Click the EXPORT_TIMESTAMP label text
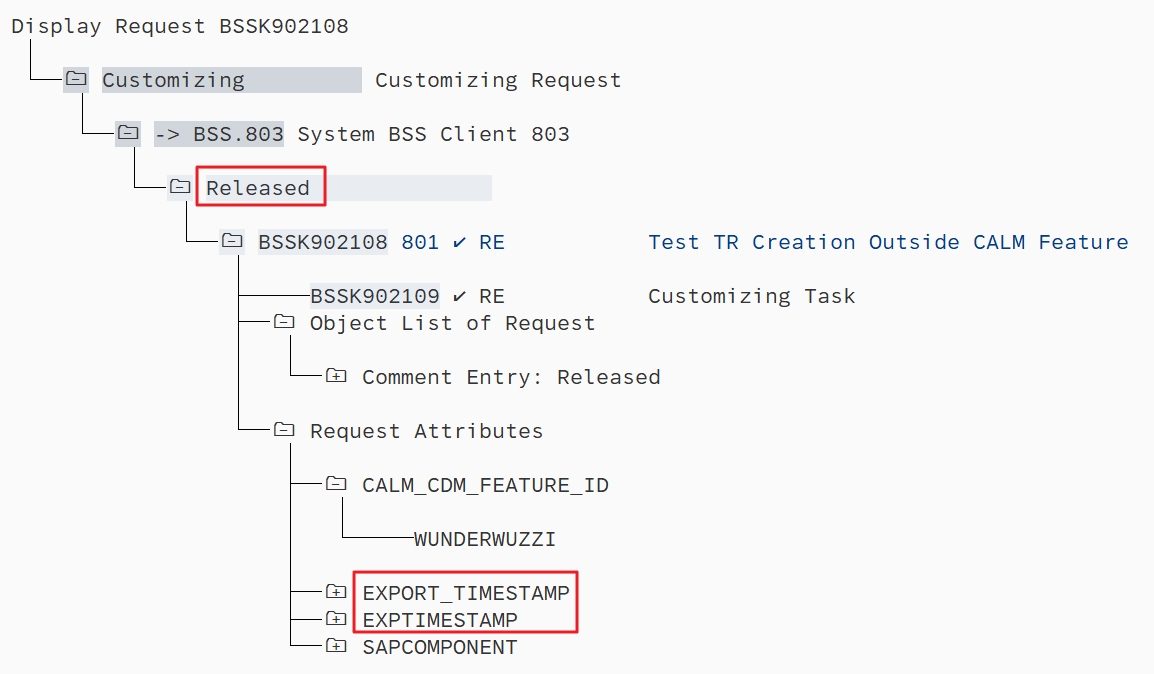This screenshot has height=674, width=1154. point(465,593)
